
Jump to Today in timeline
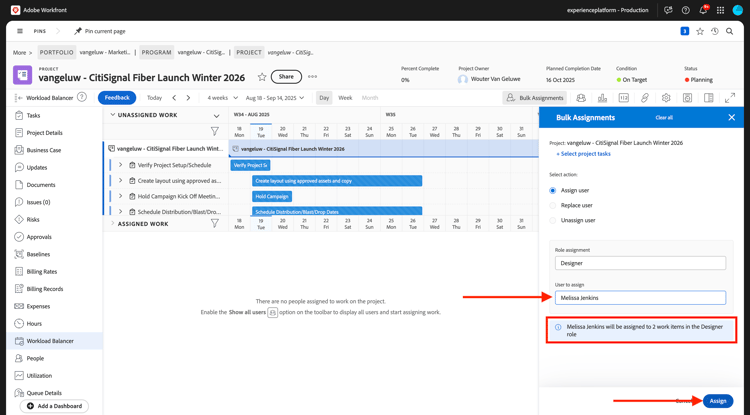(154, 98)
